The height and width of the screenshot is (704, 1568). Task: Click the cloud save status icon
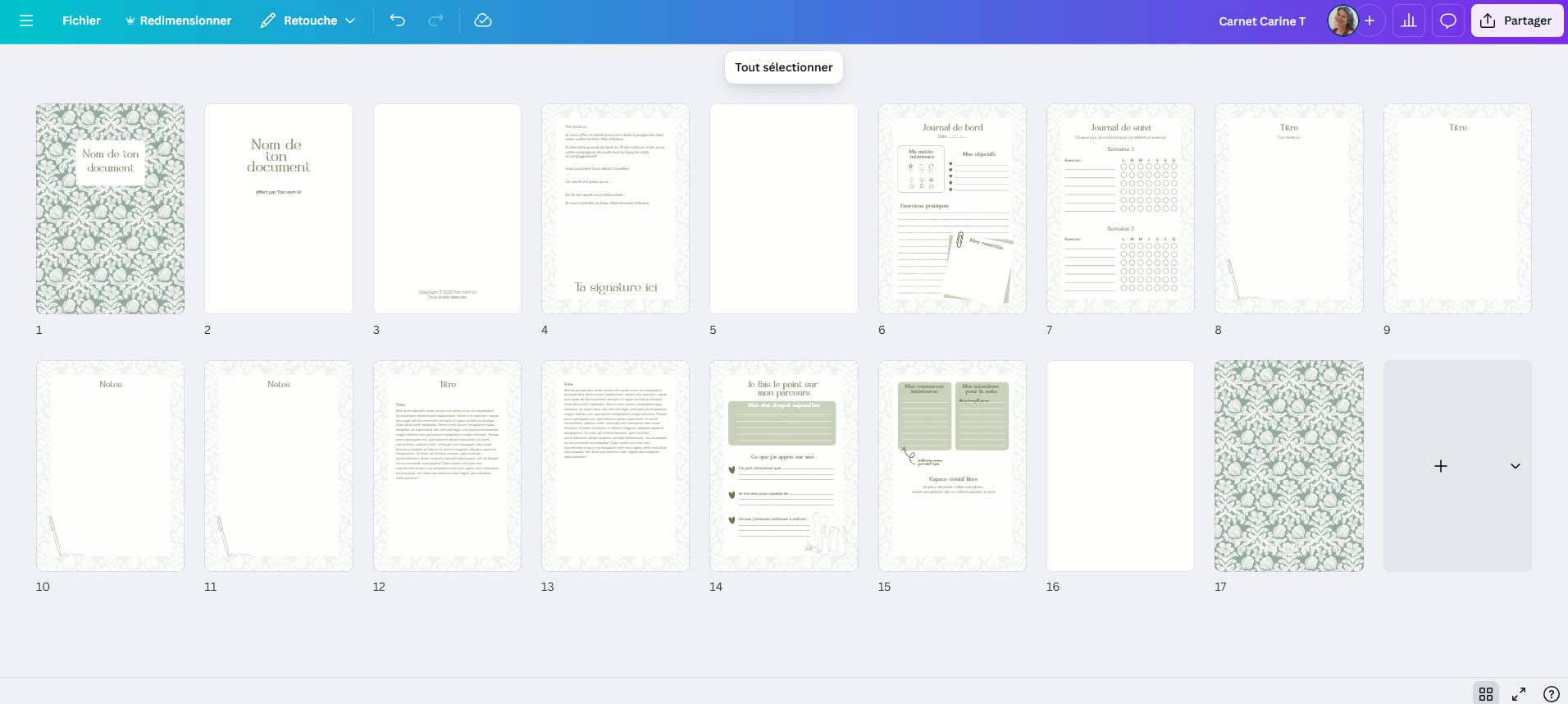483,21
